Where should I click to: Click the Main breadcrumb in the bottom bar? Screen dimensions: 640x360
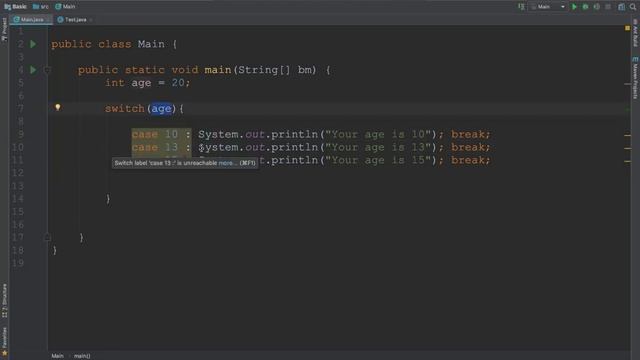point(57,356)
